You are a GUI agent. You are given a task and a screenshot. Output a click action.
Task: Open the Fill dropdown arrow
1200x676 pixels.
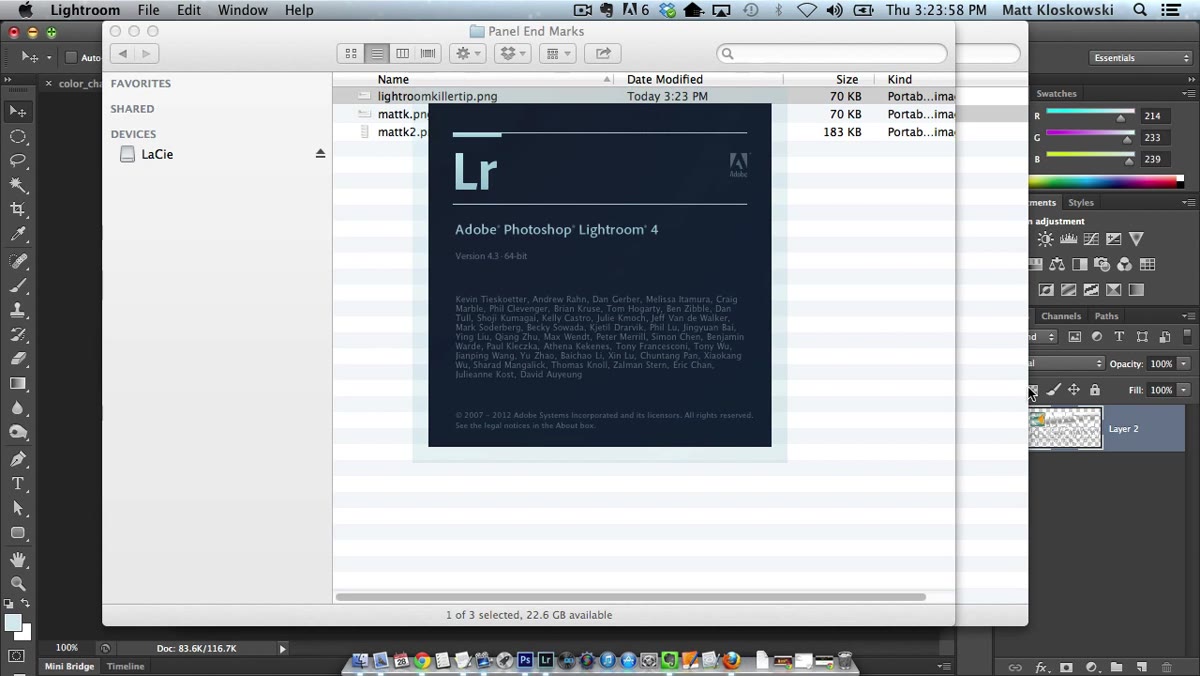click(1184, 390)
